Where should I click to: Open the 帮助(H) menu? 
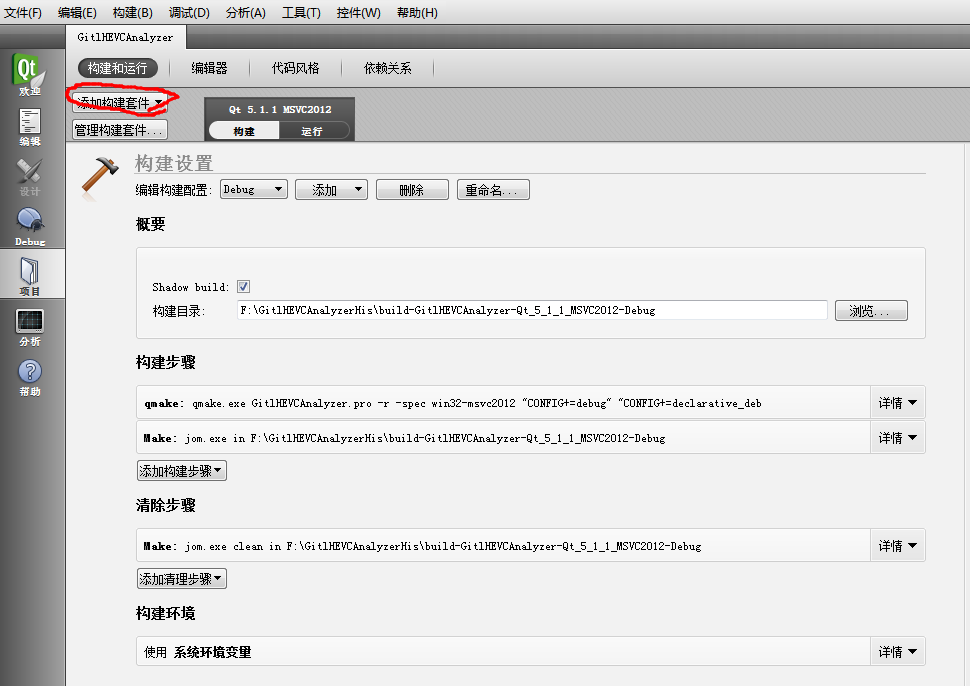(417, 12)
